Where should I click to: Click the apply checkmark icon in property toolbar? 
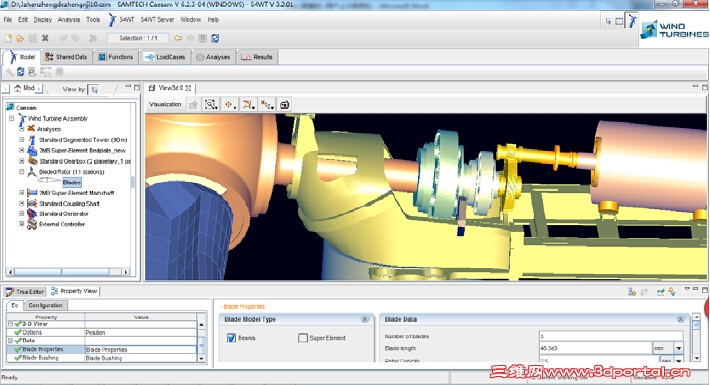661,292
